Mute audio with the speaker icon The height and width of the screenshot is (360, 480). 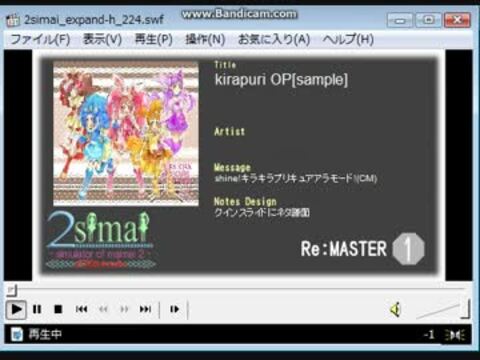[395, 310]
